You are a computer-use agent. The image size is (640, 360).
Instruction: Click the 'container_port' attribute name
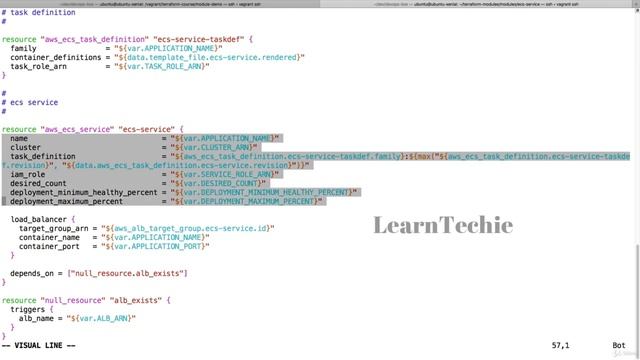(x=49, y=246)
